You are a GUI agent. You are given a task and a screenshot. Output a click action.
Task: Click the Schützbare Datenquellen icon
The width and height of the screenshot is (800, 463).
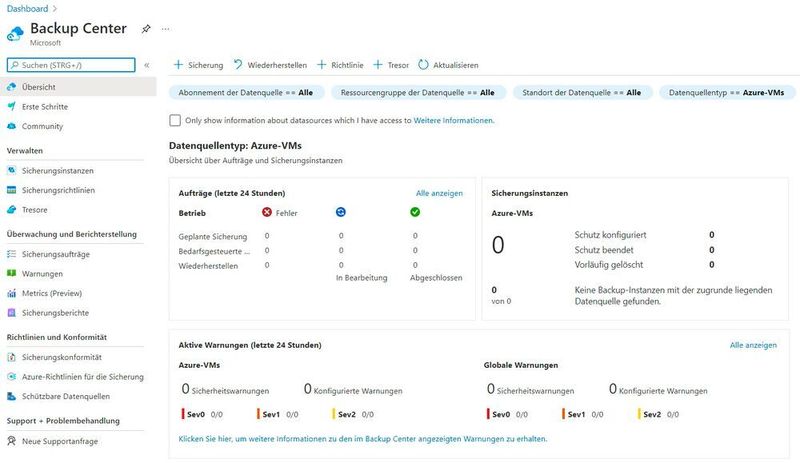[x=11, y=396]
